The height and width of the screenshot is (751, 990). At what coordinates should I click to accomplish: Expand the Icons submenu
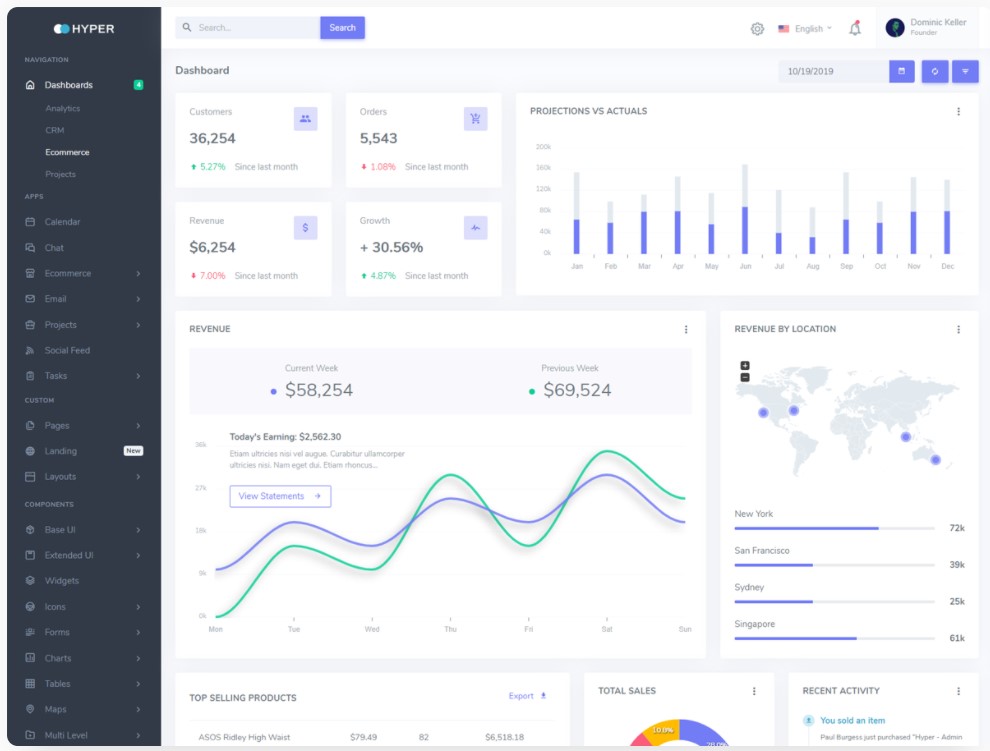tap(138, 607)
